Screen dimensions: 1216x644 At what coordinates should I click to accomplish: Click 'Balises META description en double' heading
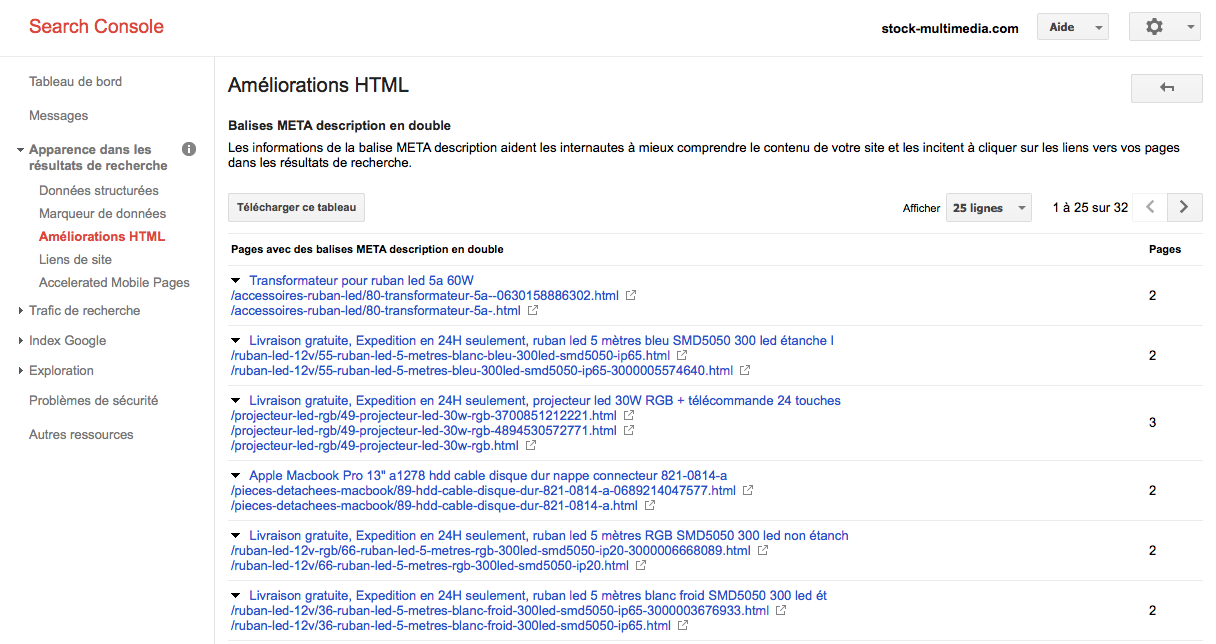coord(339,126)
